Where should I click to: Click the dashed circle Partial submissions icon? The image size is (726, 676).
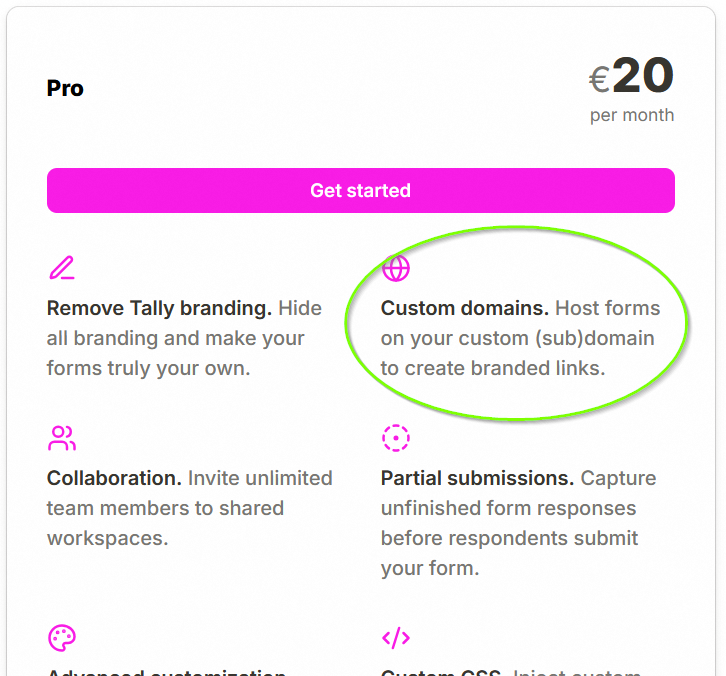pos(396,438)
